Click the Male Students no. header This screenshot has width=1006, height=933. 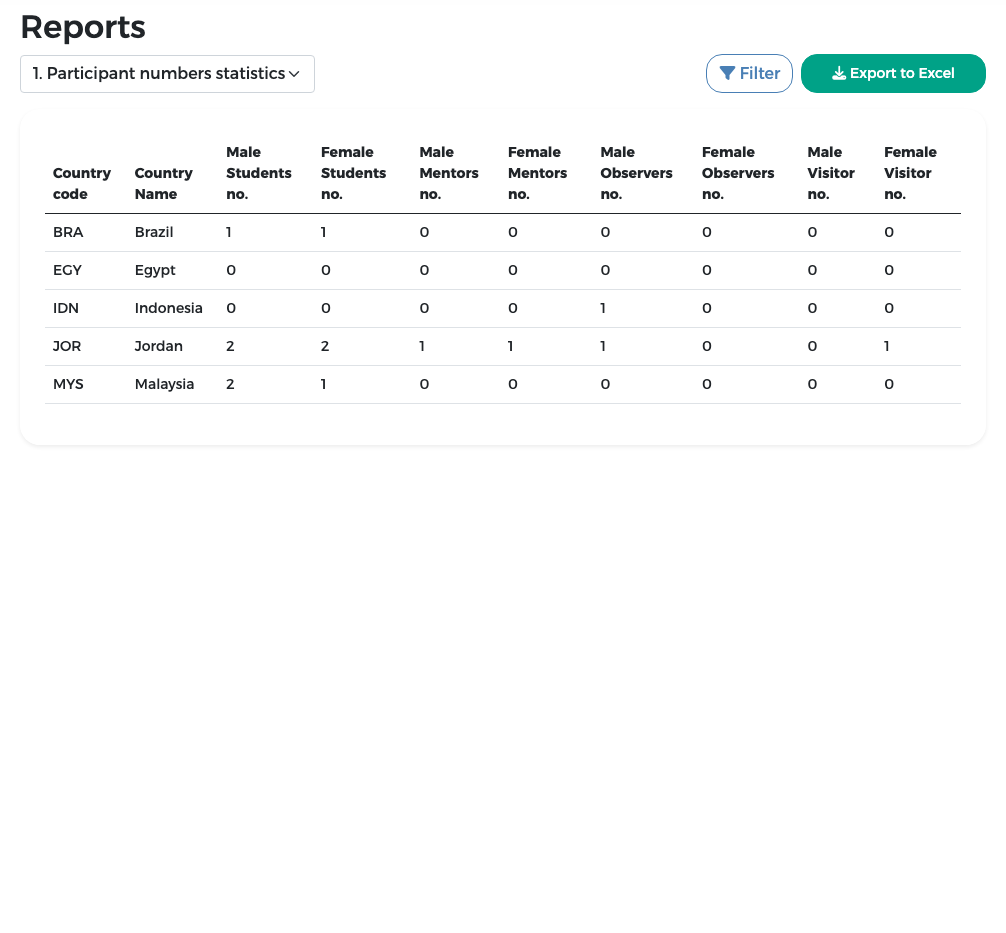coord(259,173)
